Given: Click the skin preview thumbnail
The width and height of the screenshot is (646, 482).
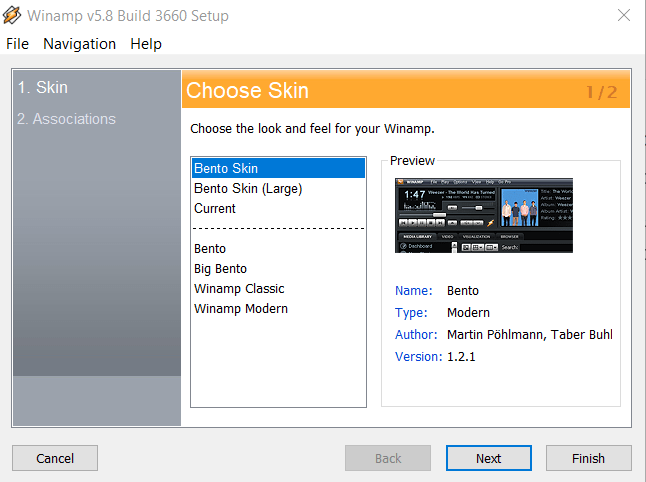Looking at the screenshot, I should (x=484, y=215).
